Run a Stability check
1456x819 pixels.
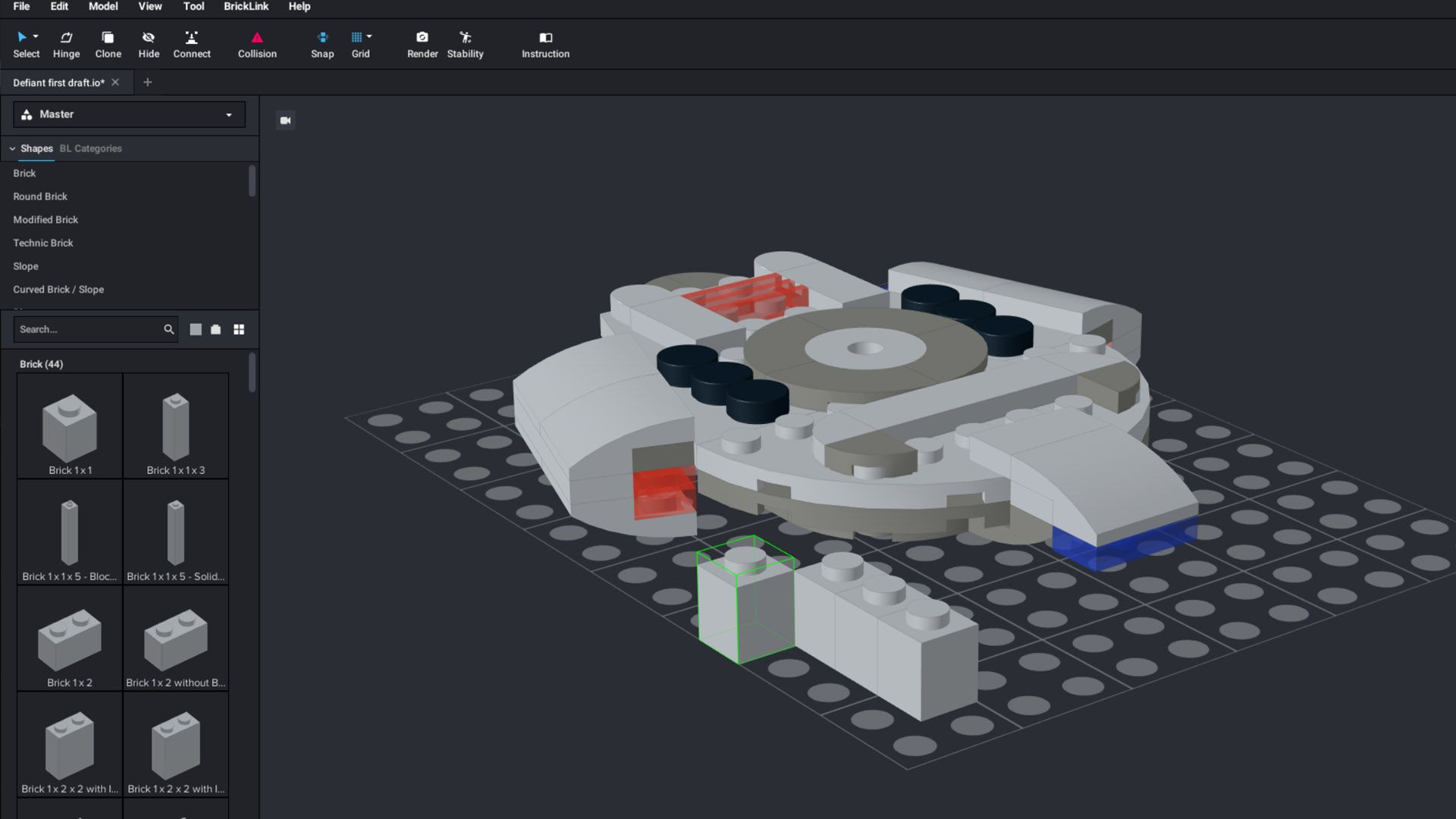(x=465, y=43)
